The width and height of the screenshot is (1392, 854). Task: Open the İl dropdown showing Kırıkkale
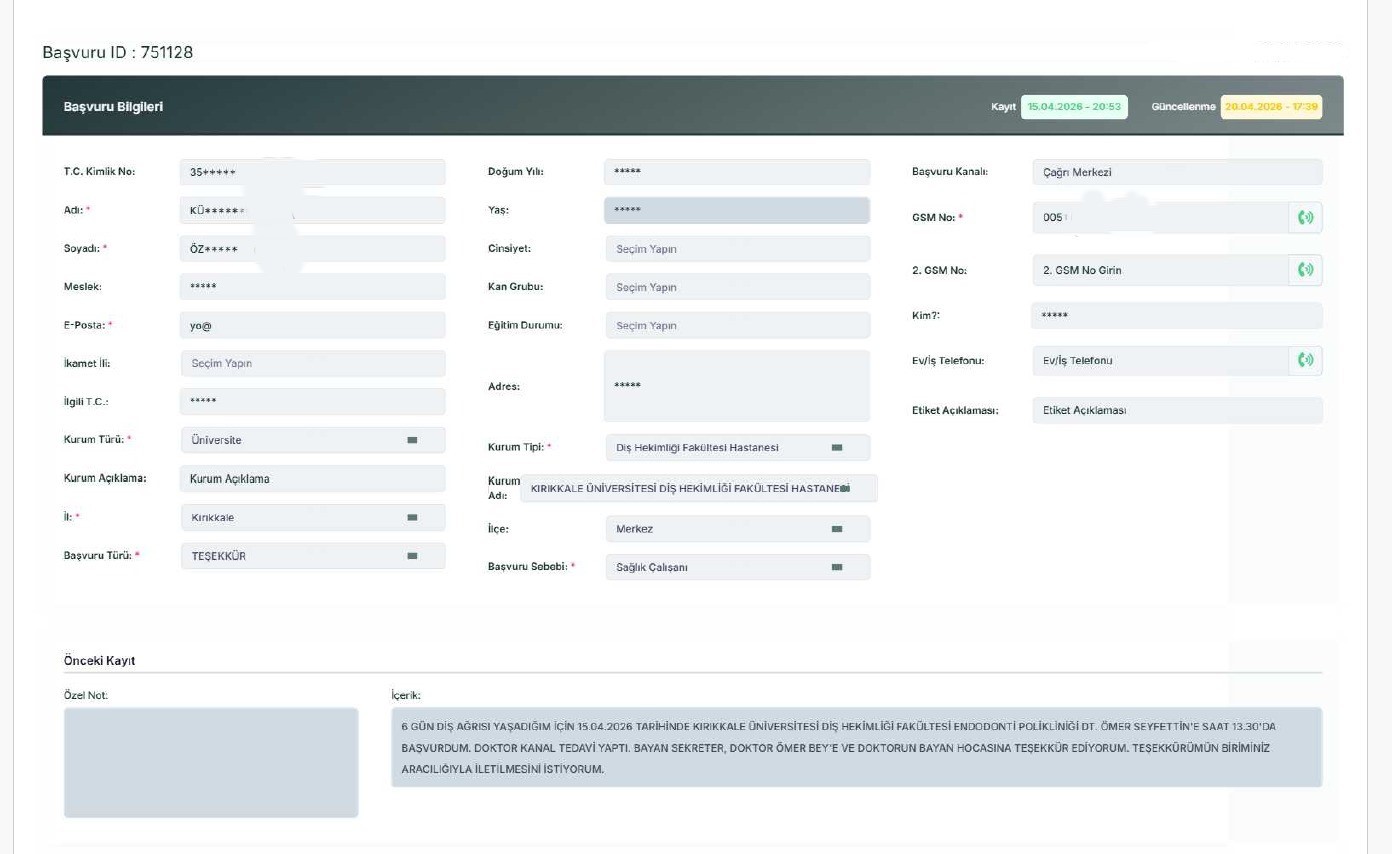coord(313,518)
